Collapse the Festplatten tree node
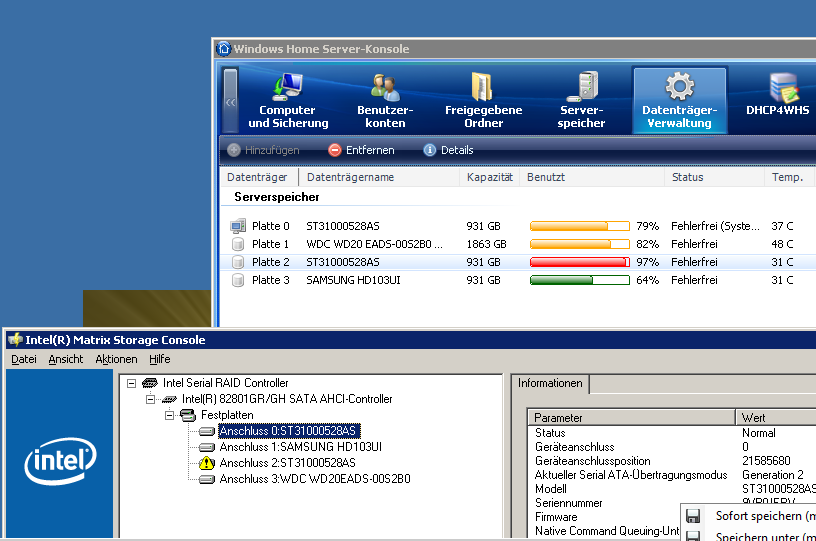Viewport: 816px width, 541px height. coord(169,415)
